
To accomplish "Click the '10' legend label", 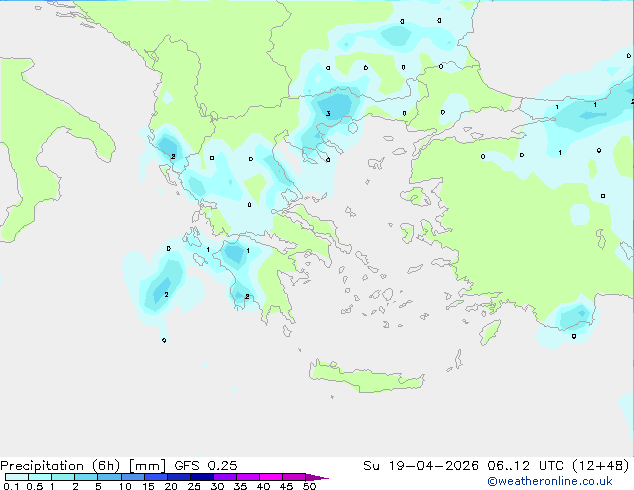I will pyautogui.click(x=125, y=486).
